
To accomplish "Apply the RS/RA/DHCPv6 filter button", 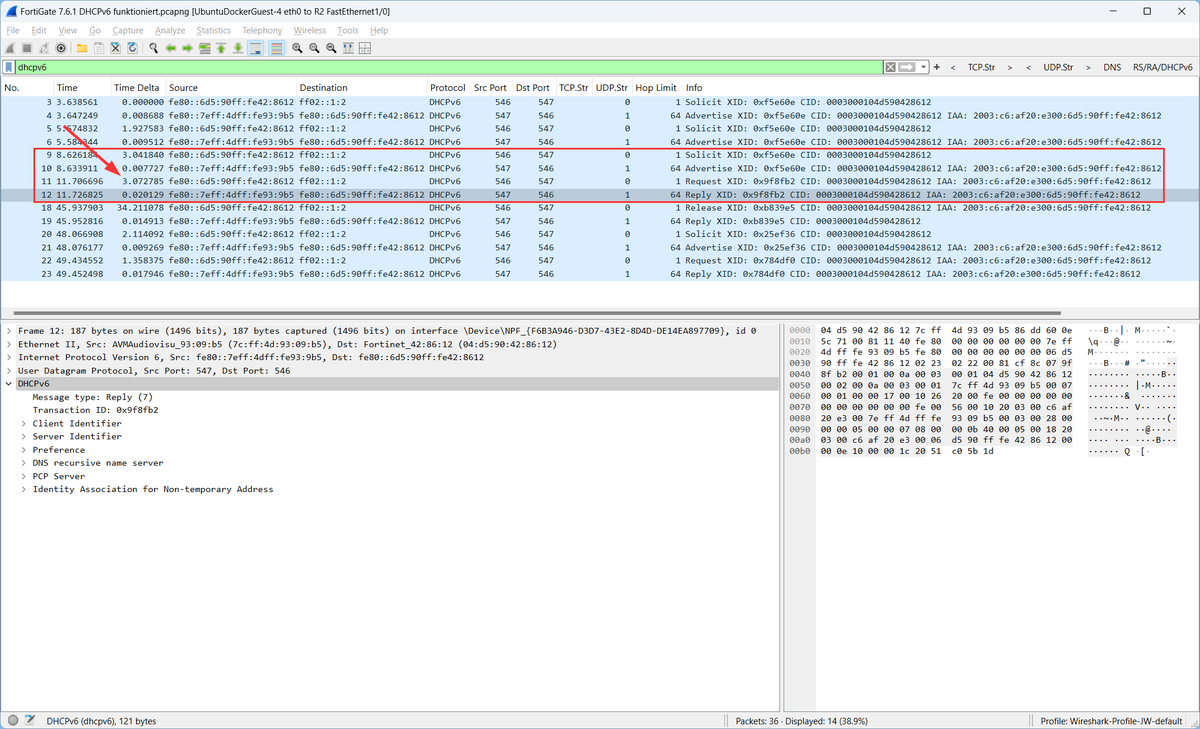I will pyautogui.click(x=1163, y=67).
